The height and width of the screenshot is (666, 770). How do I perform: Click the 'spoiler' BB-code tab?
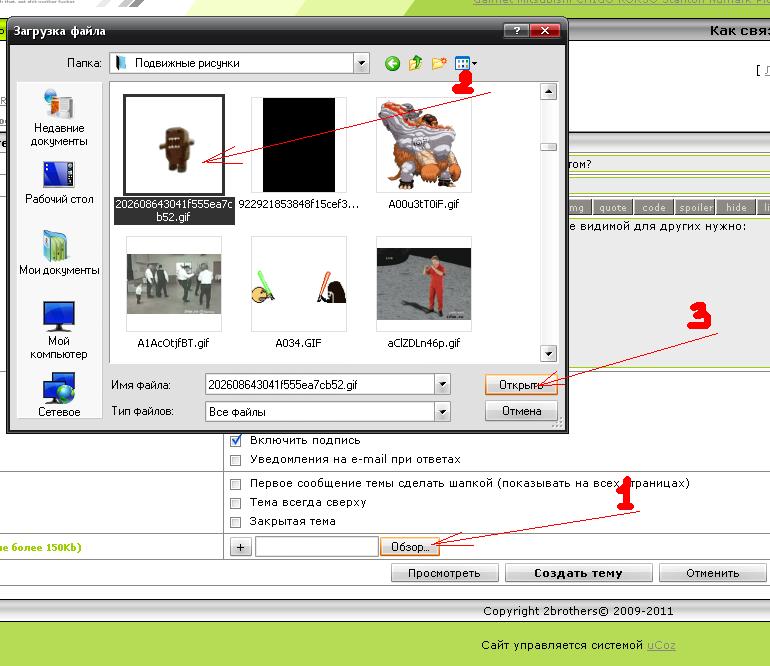pyautogui.click(x=696, y=208)
